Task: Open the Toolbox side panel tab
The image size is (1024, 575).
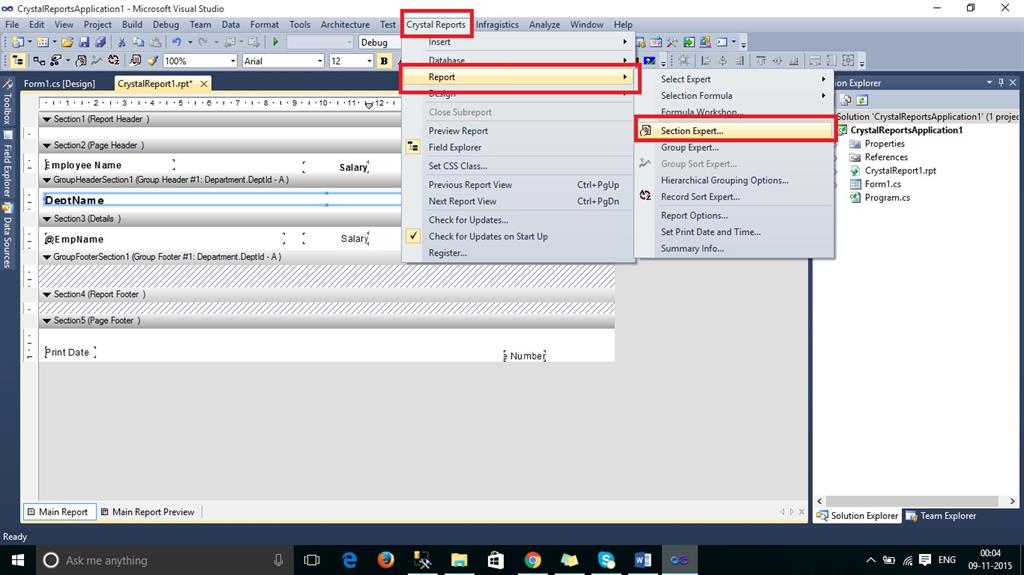Action: pyautogui.click(x=7, y=103)
